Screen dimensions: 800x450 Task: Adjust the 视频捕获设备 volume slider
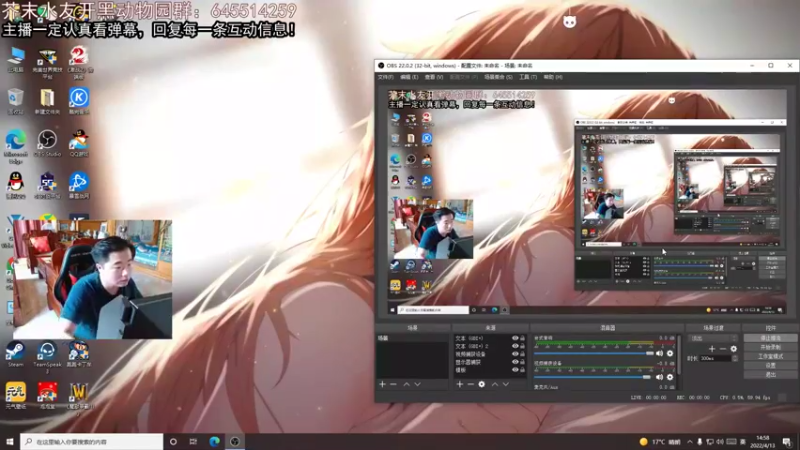tap(593, 377)
